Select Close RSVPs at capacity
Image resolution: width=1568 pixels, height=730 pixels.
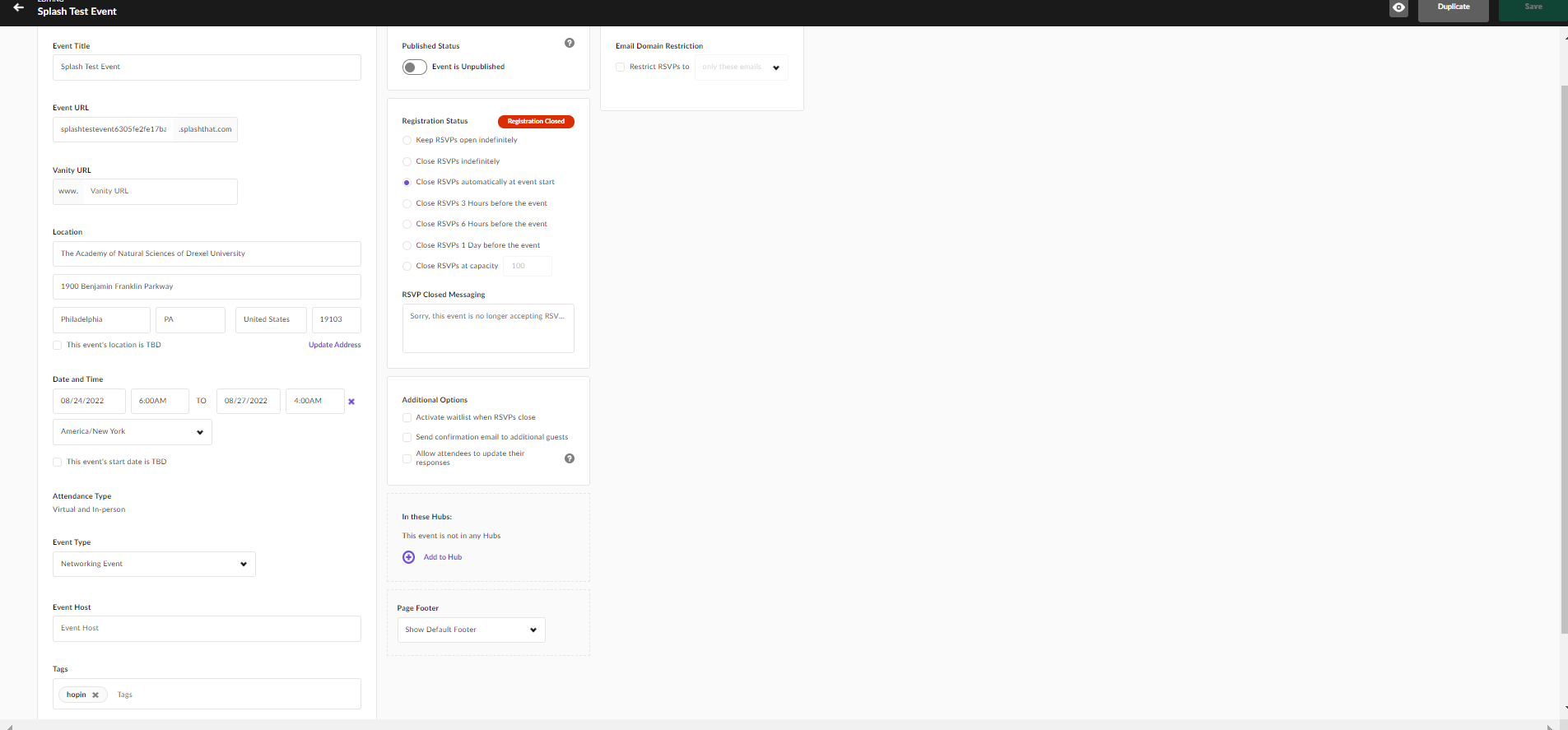[407, 266]
